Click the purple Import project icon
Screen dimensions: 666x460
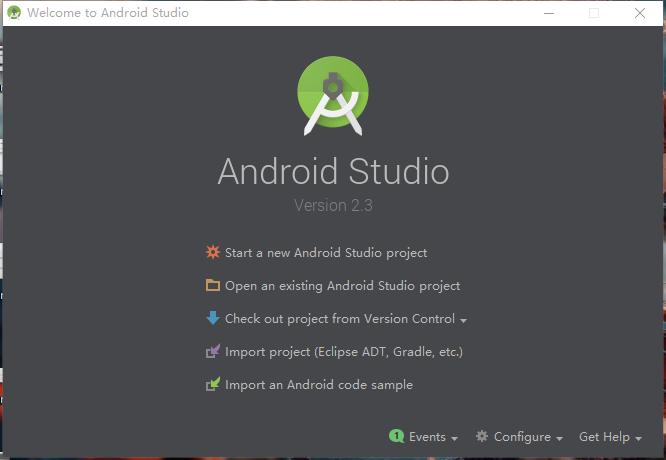pos(212,352)
